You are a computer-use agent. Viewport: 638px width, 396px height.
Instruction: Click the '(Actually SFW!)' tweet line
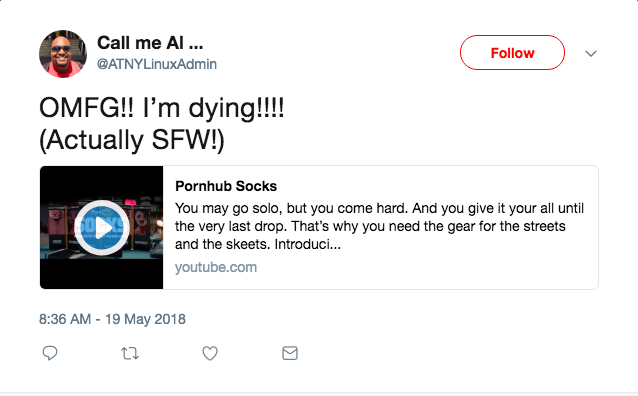point(131,140)
